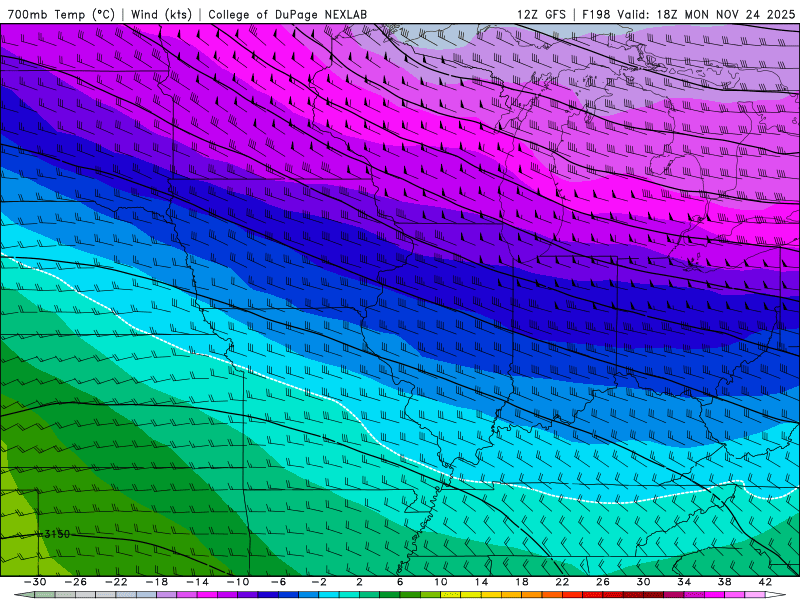Screen dimensions: 800x600
Task: Click the -26 legend value
Action: coord(76,582)
